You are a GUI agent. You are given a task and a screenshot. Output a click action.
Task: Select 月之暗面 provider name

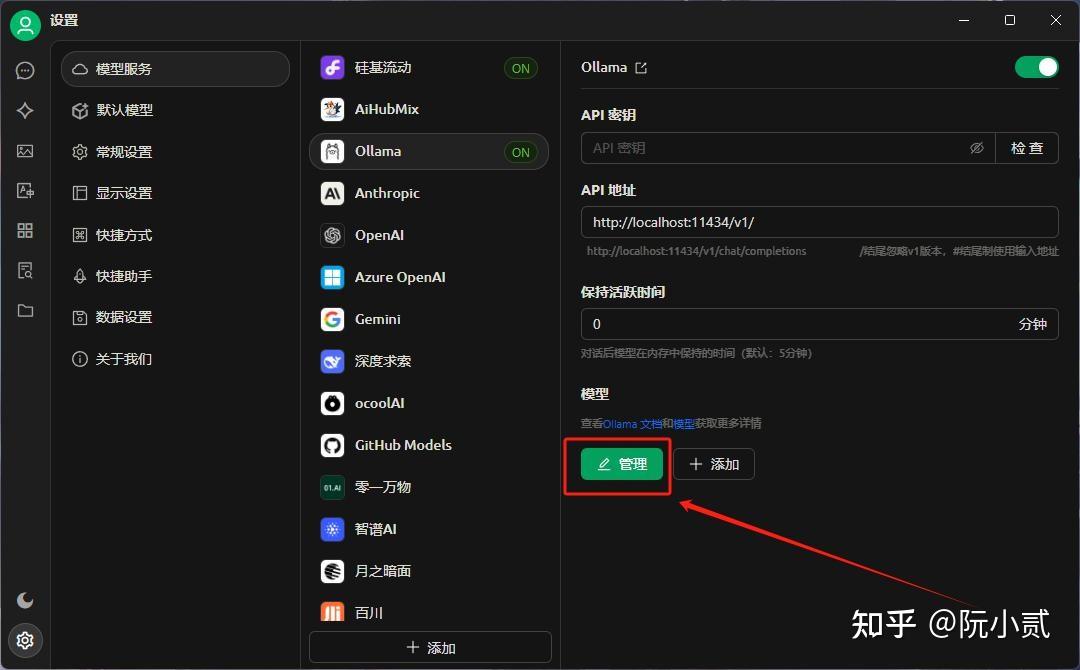click(383, 572)
